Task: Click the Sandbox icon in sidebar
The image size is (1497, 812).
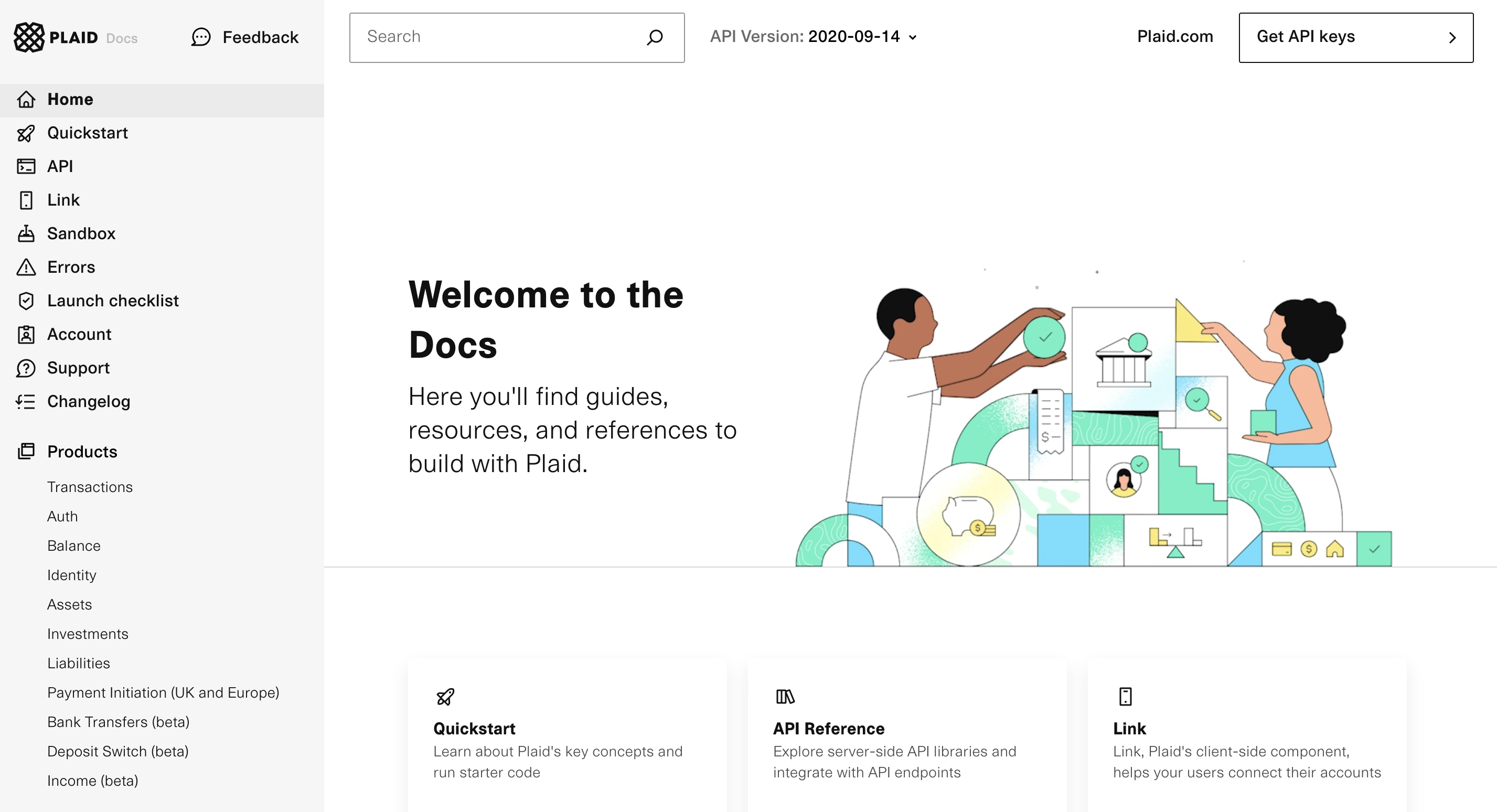Action: click(x=26, y=233)
